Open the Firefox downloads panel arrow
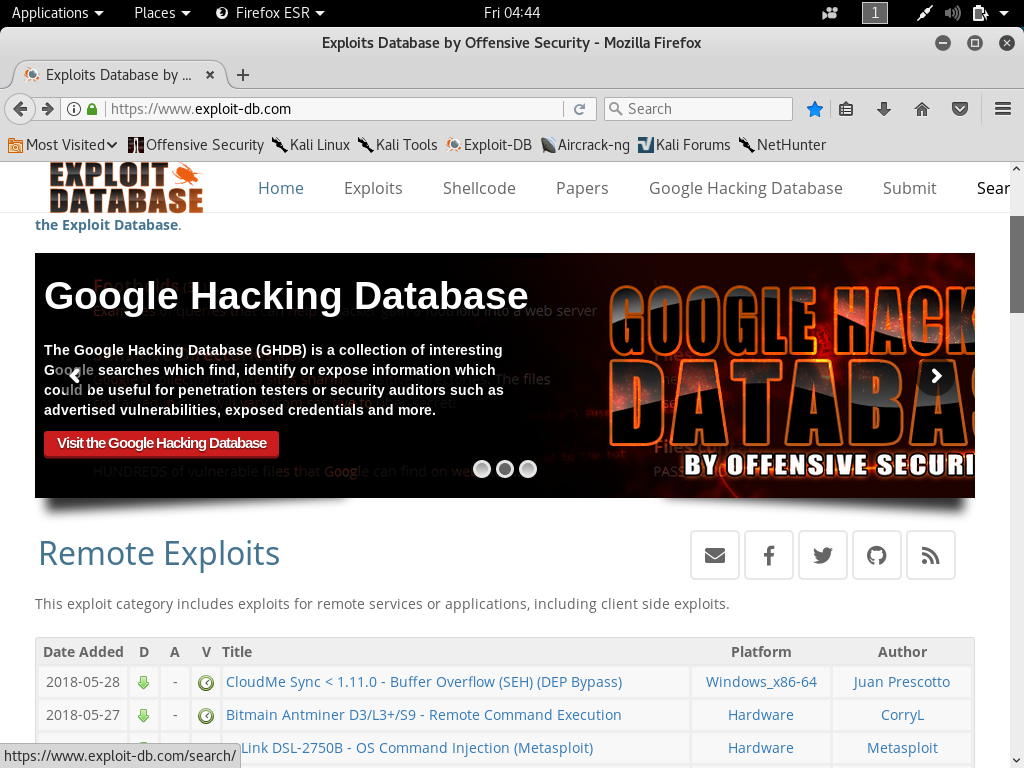The image size is (1024, 768). point(884,109)
